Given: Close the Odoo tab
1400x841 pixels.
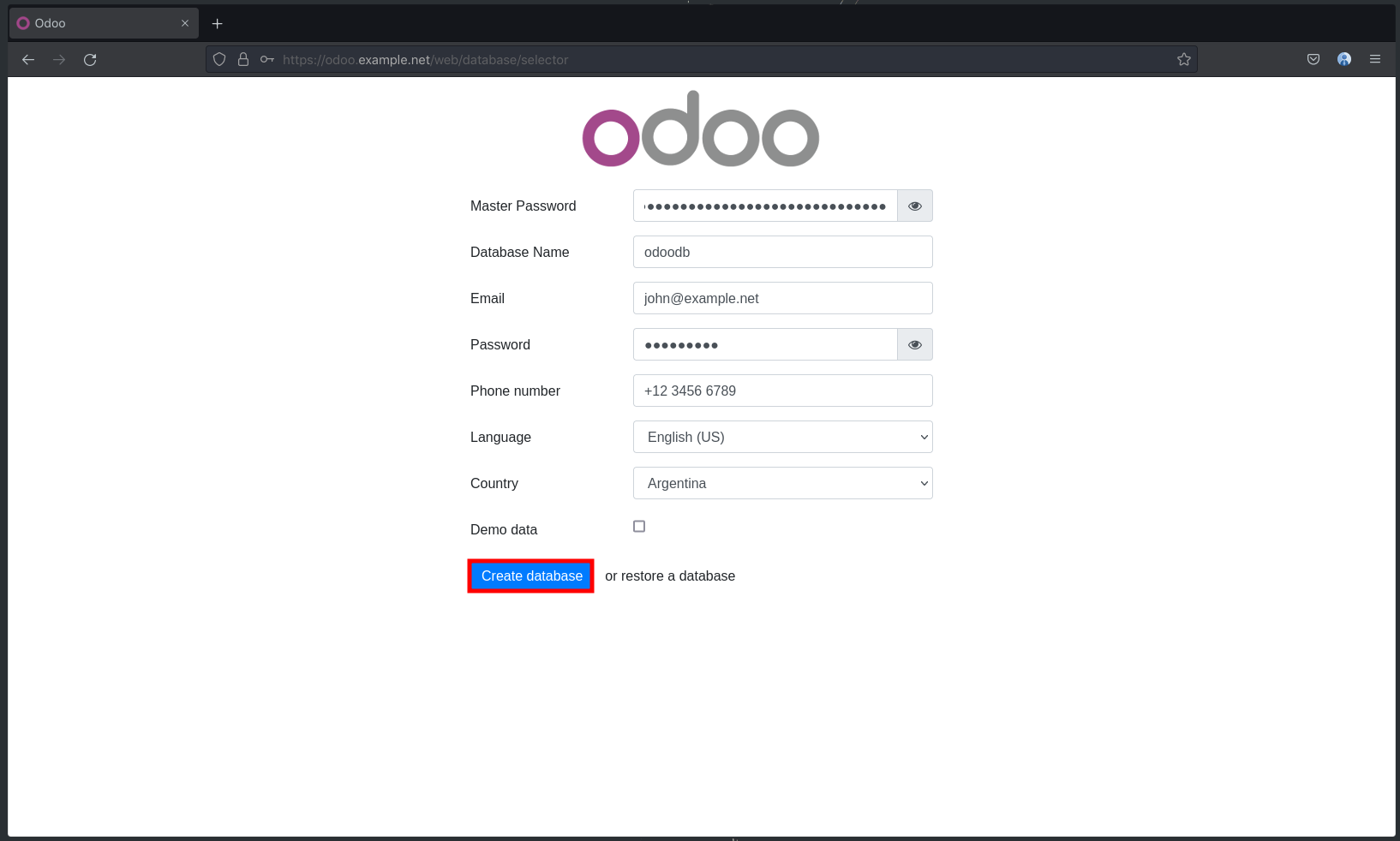Looking at the screenshot, I should pos(185,23).
